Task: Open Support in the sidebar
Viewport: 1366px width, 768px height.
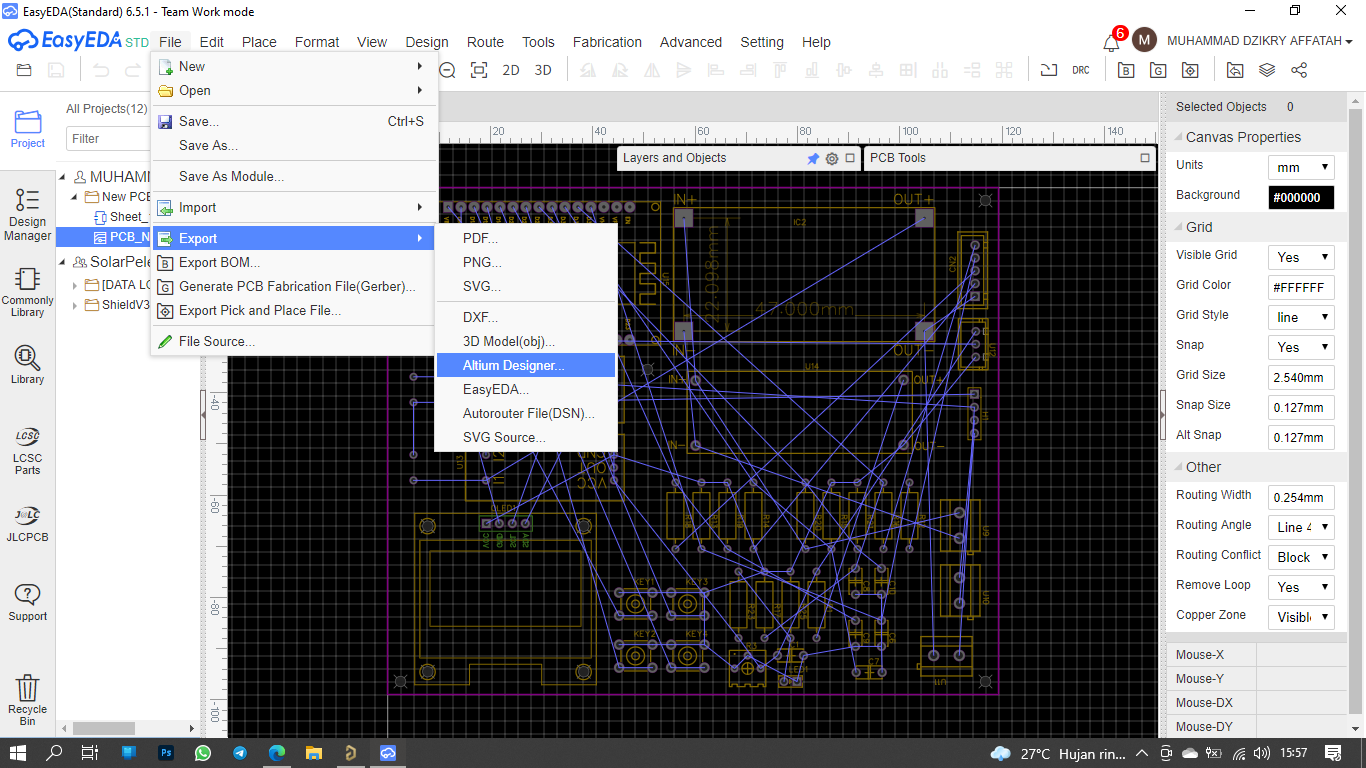Action: 28,602
